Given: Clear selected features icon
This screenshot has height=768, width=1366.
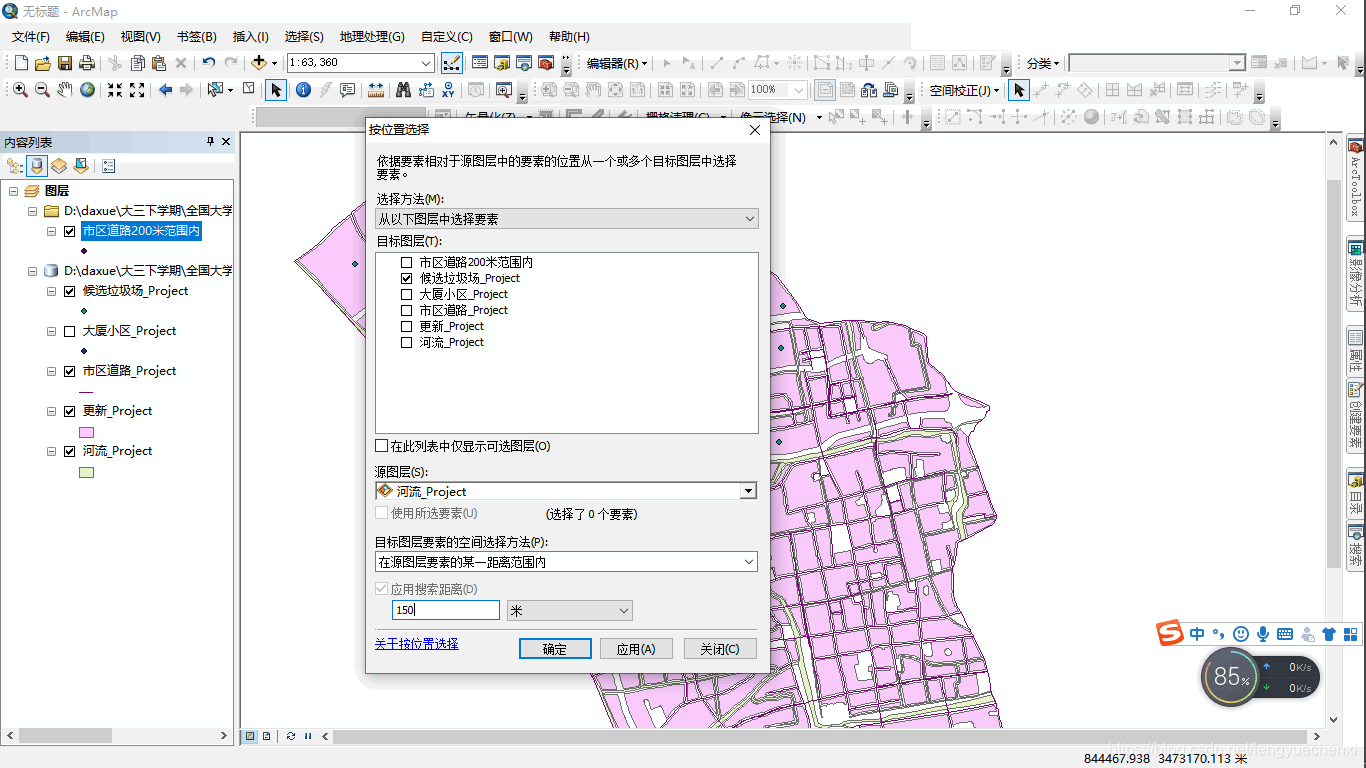Looking at the screenshot, I should (249, 90).
